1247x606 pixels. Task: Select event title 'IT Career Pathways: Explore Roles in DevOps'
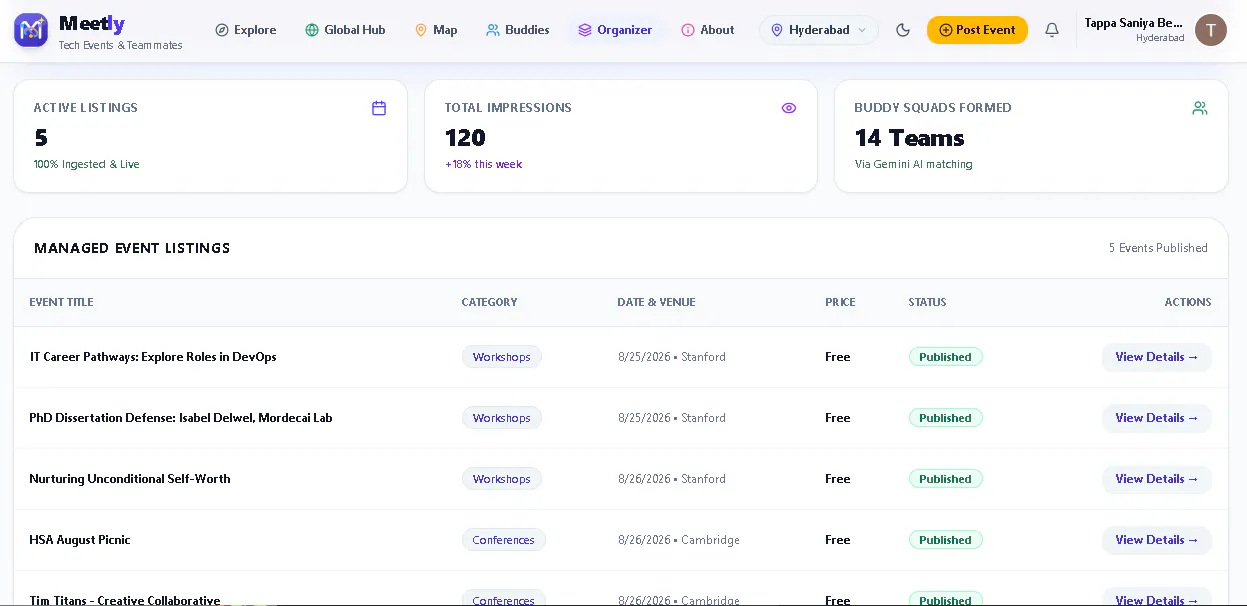(x=153, y=357)
